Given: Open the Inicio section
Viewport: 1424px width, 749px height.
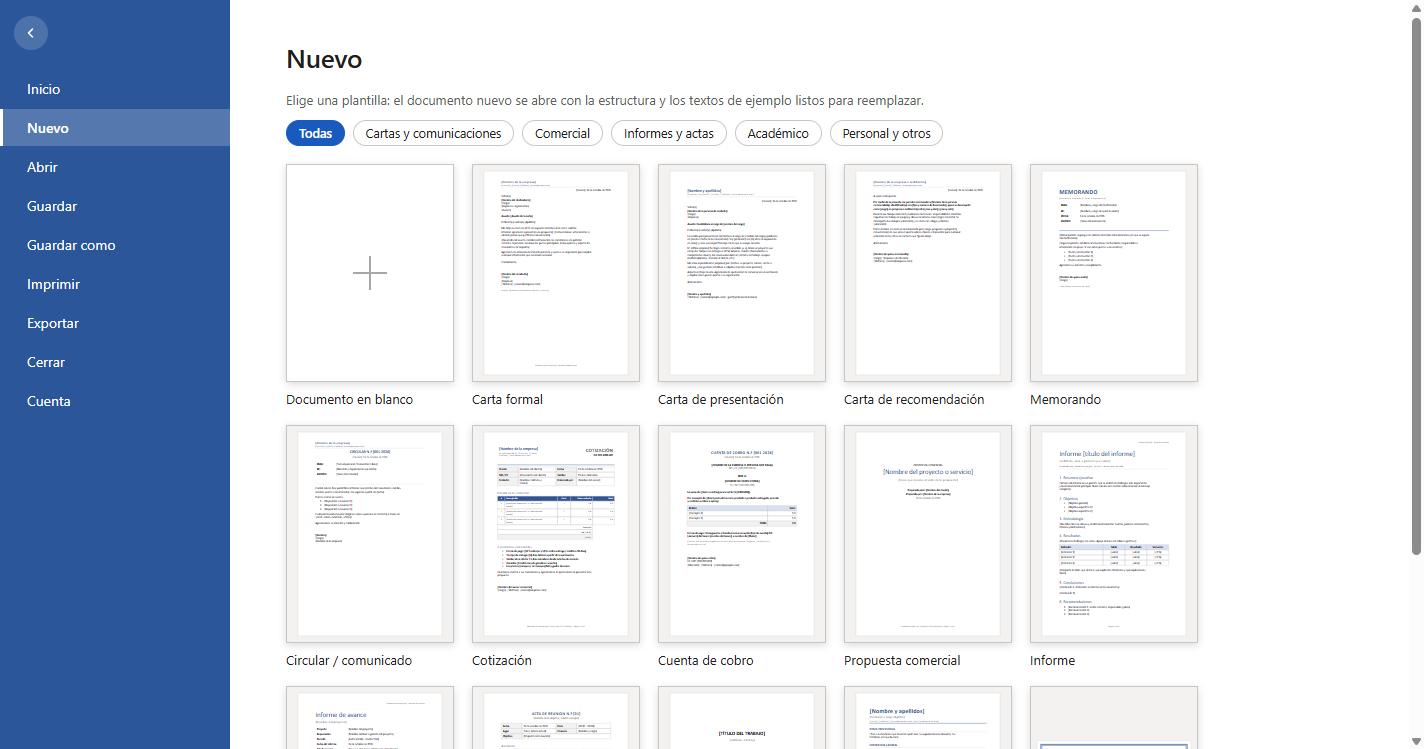Looking at the screenshot, I should tap(115, 89).
